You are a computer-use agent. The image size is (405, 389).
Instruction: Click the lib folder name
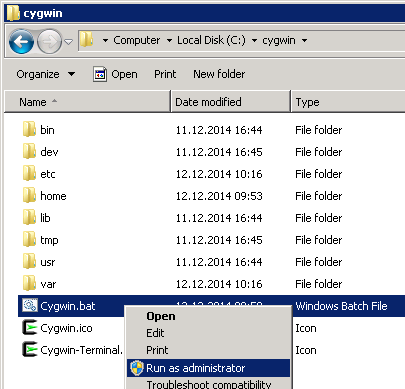point(45,218)
